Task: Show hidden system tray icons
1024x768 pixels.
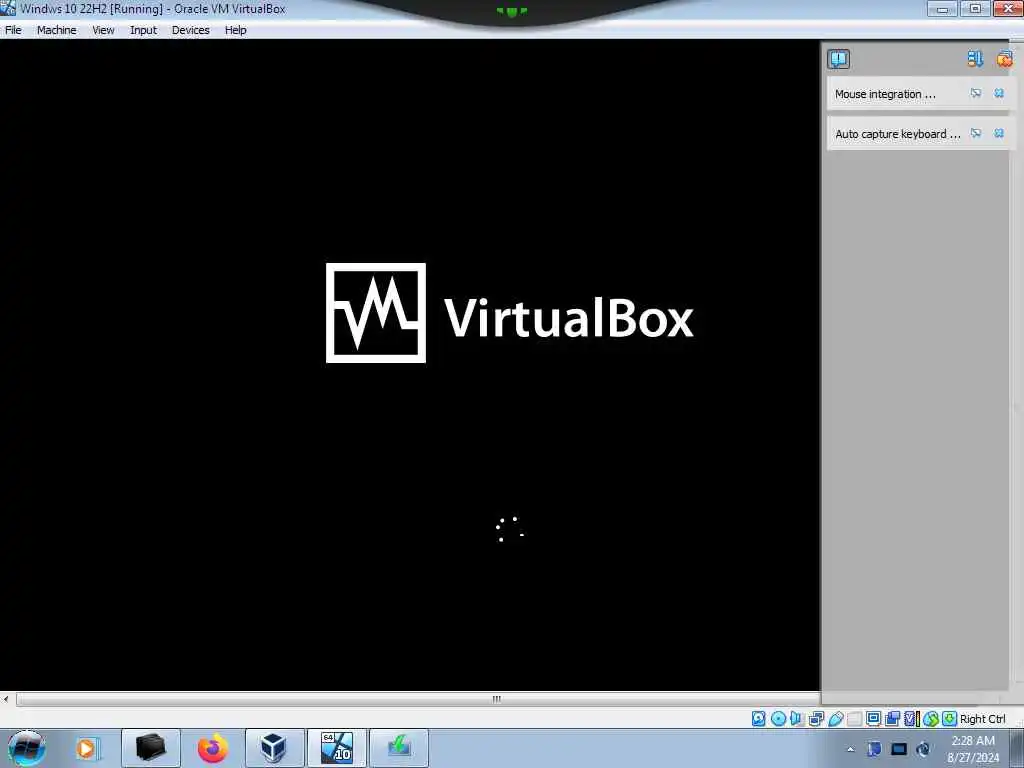Action: point(850,749)
